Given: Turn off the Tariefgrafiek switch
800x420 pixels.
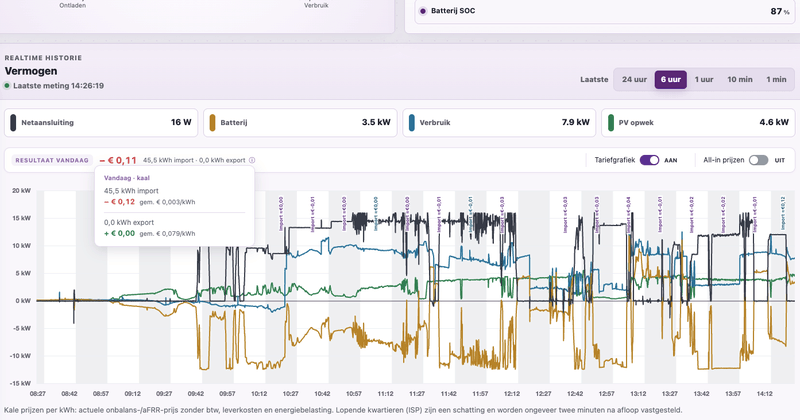Looking at the screenshot, I should click(x=649, y=160).
